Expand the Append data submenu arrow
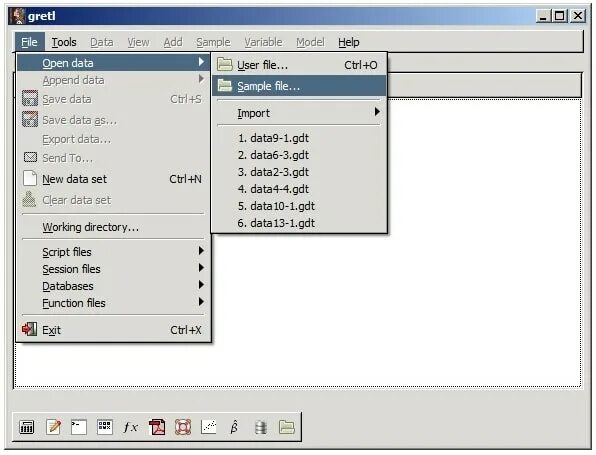This screenshot has width=596, height=455. 201,79
